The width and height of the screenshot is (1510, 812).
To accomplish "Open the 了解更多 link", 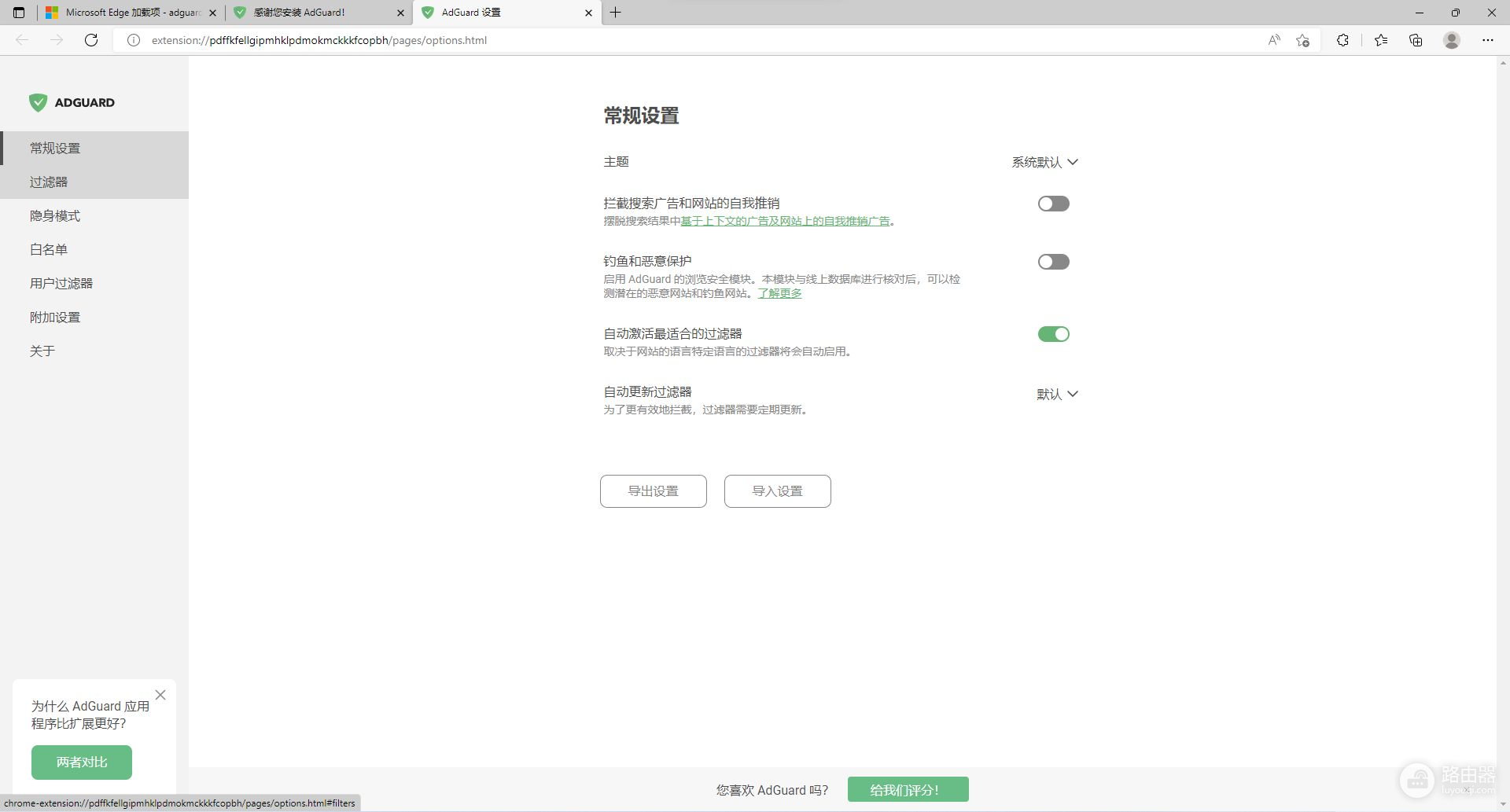I will [x=779, y=293].
